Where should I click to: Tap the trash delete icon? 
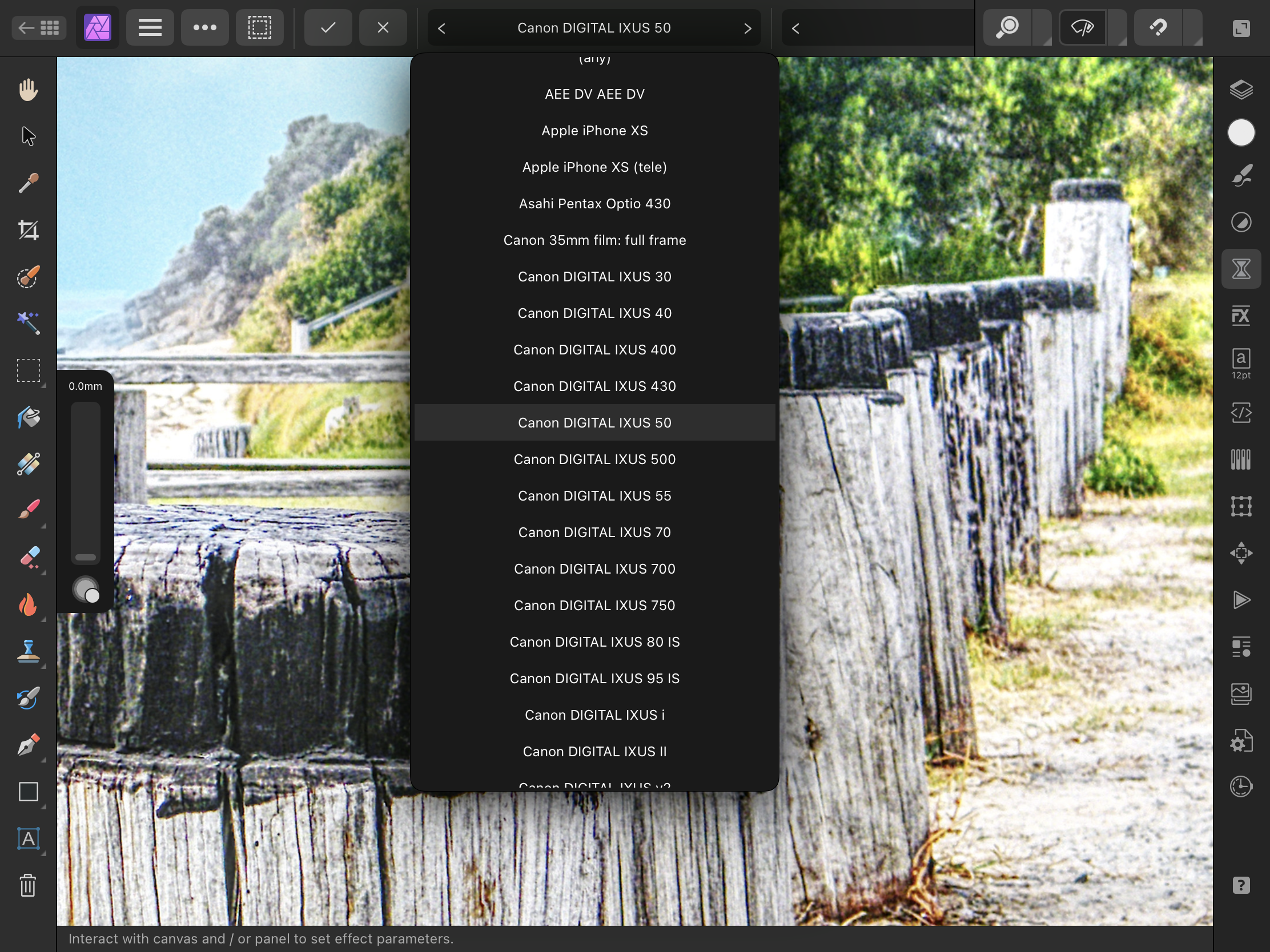coord(28,885)
